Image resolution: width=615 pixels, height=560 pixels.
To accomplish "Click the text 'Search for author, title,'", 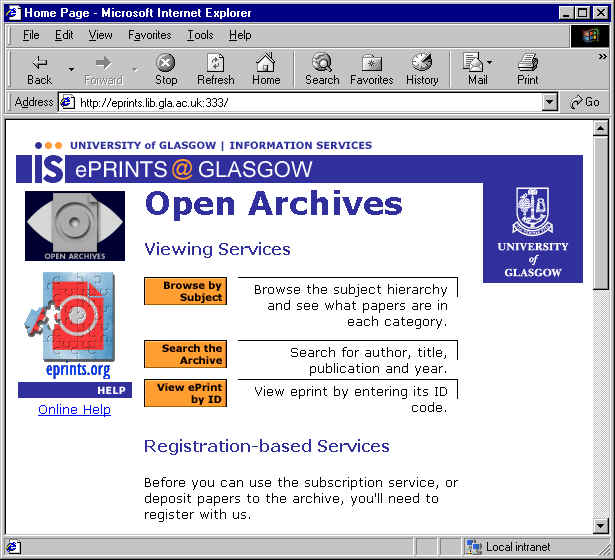I will [369, 353].
